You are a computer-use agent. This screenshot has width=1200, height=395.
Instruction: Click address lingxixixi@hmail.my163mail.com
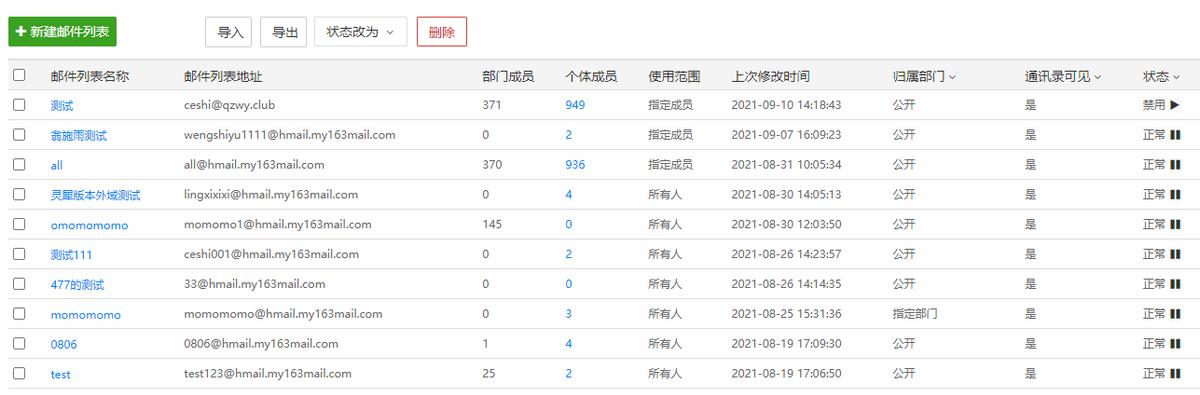[271, 195]
